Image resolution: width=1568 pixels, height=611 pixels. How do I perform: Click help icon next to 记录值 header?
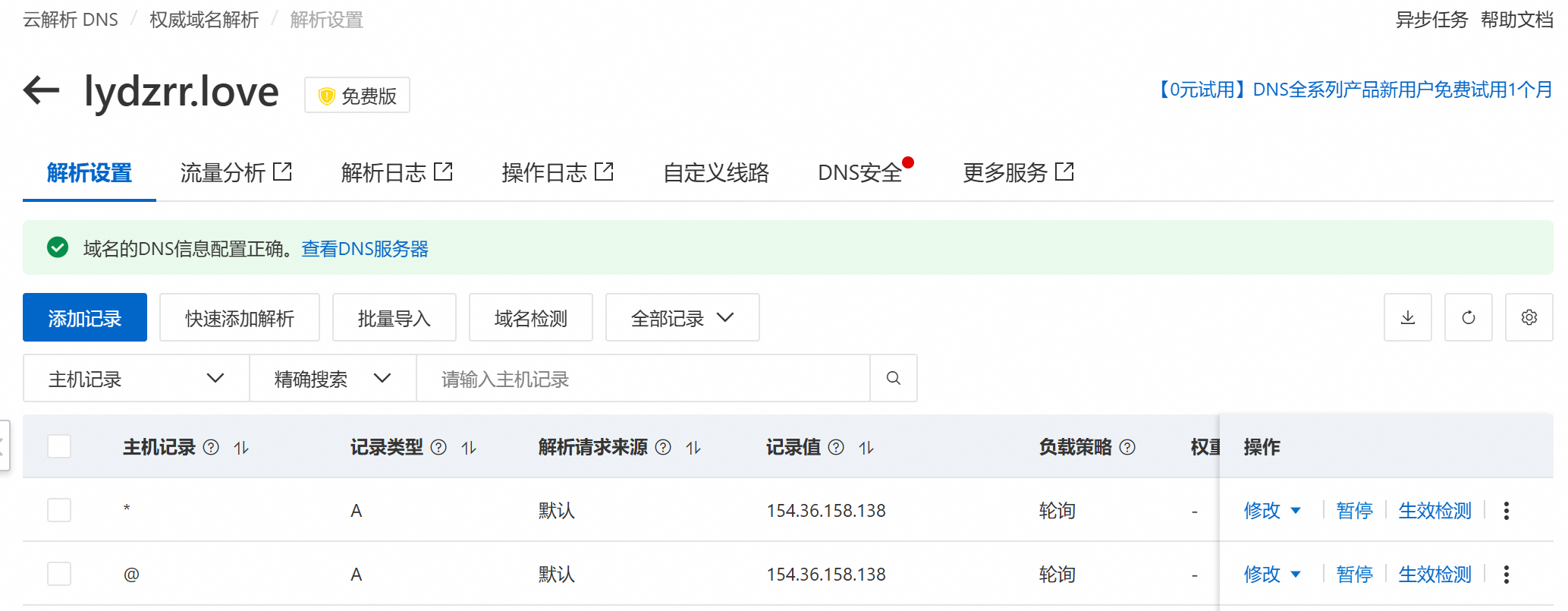pos(836,447)
